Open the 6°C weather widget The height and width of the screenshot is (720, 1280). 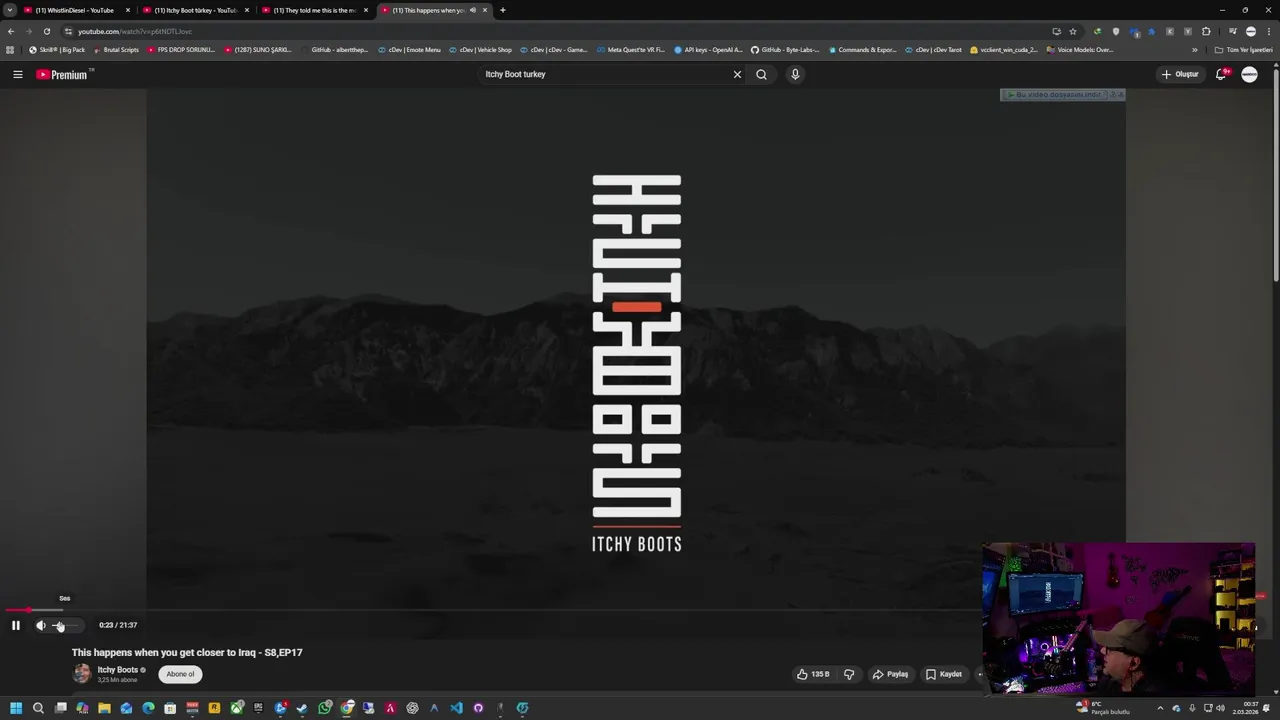1102,708
